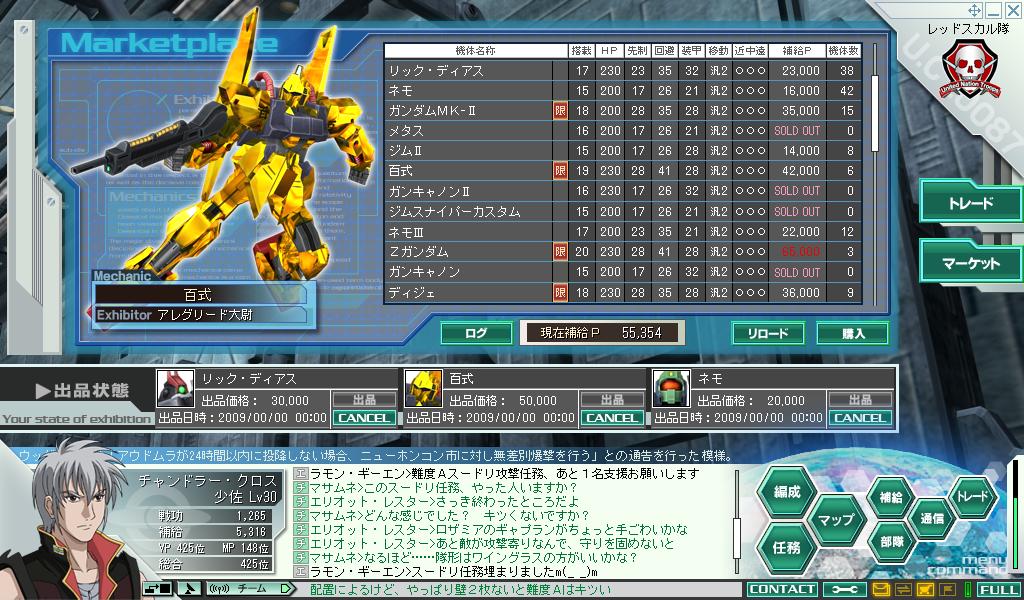The height and width of the screenshot is (600, 1024).
Task: Select the リック・ディアス table row
Action: coord(623,71)
